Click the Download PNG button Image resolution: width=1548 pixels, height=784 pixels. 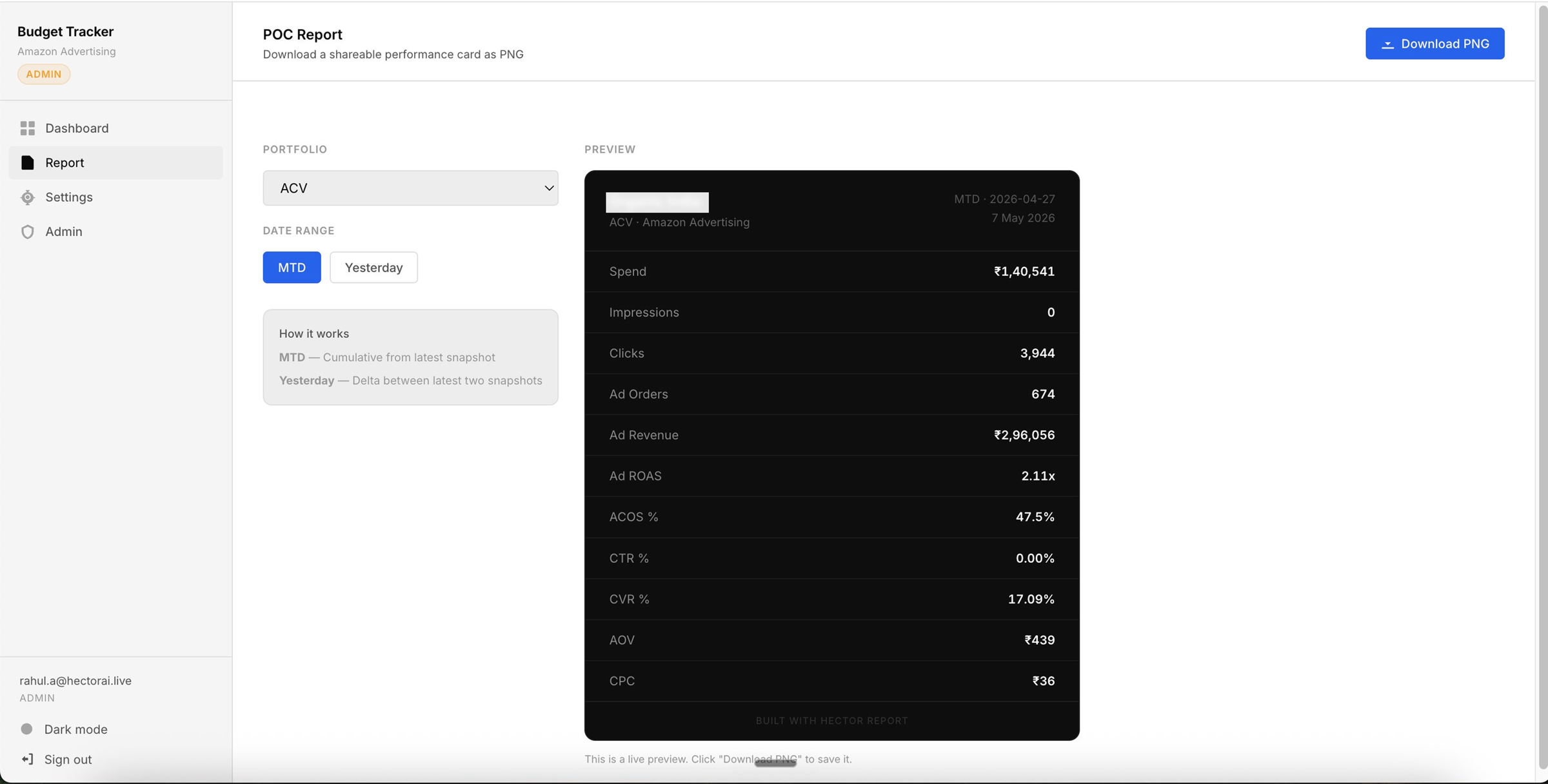tap(1434, 44)
